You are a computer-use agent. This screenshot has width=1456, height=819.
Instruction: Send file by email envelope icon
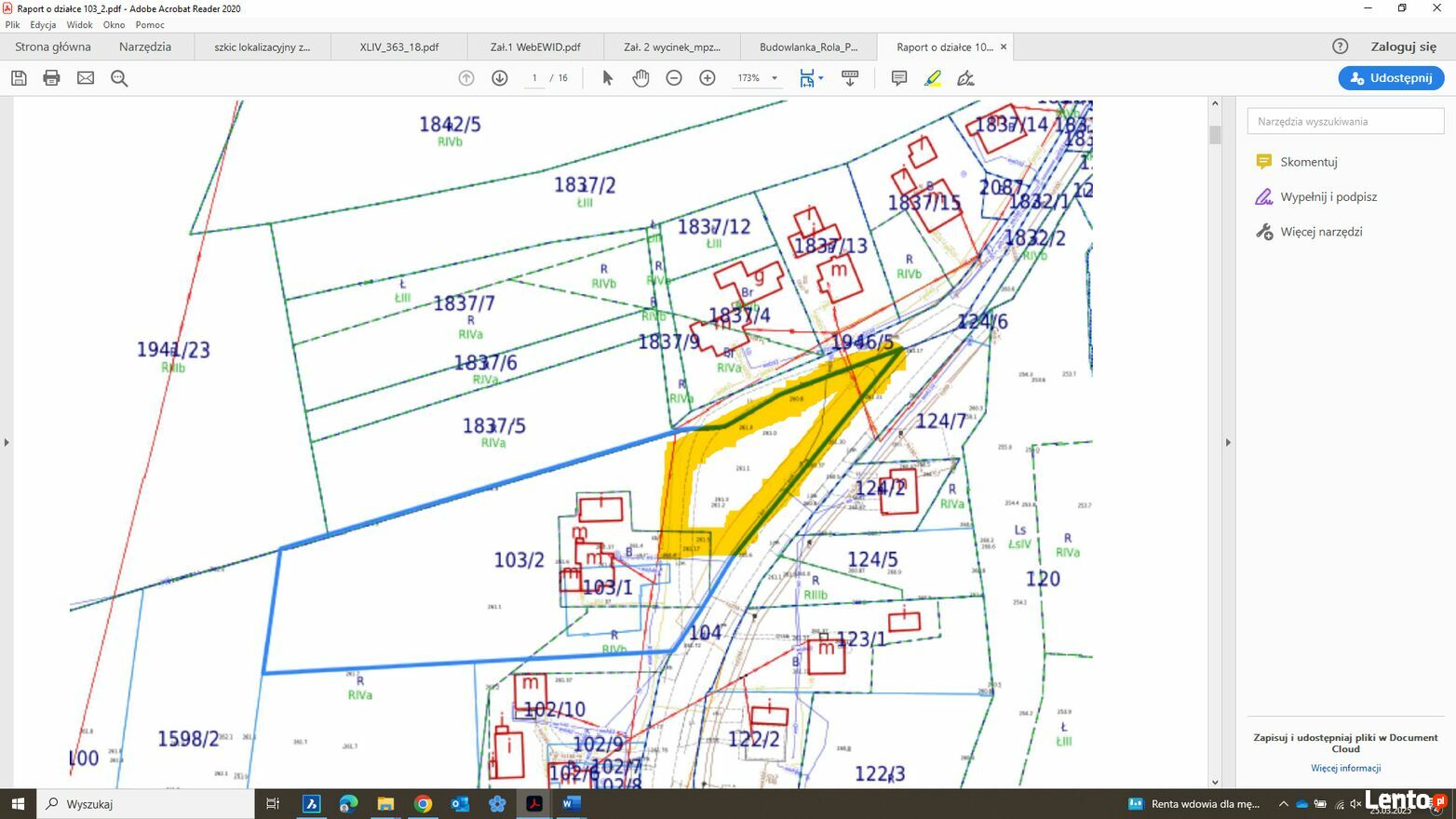[86, 78]
